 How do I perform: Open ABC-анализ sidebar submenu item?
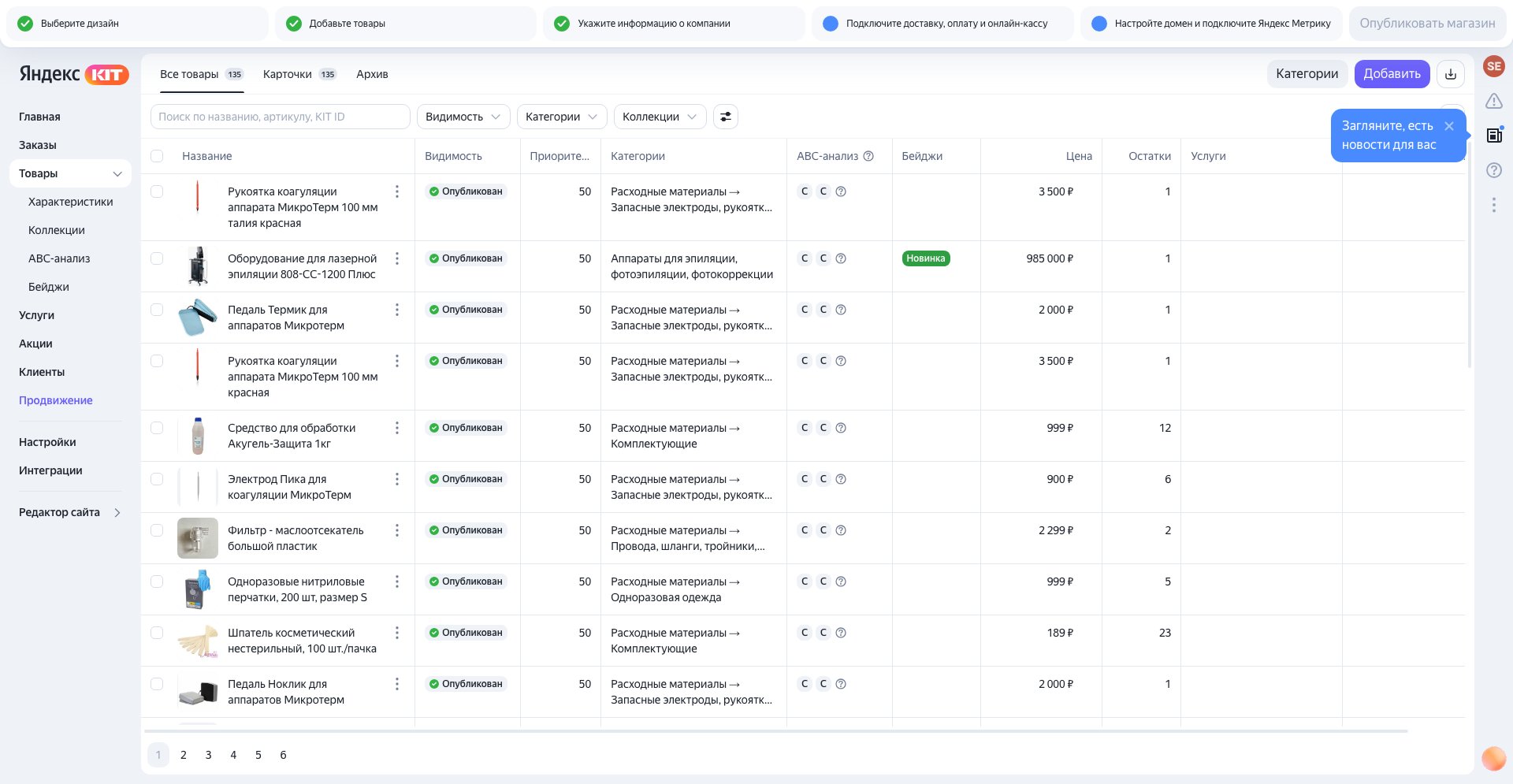tap(59, 258)
